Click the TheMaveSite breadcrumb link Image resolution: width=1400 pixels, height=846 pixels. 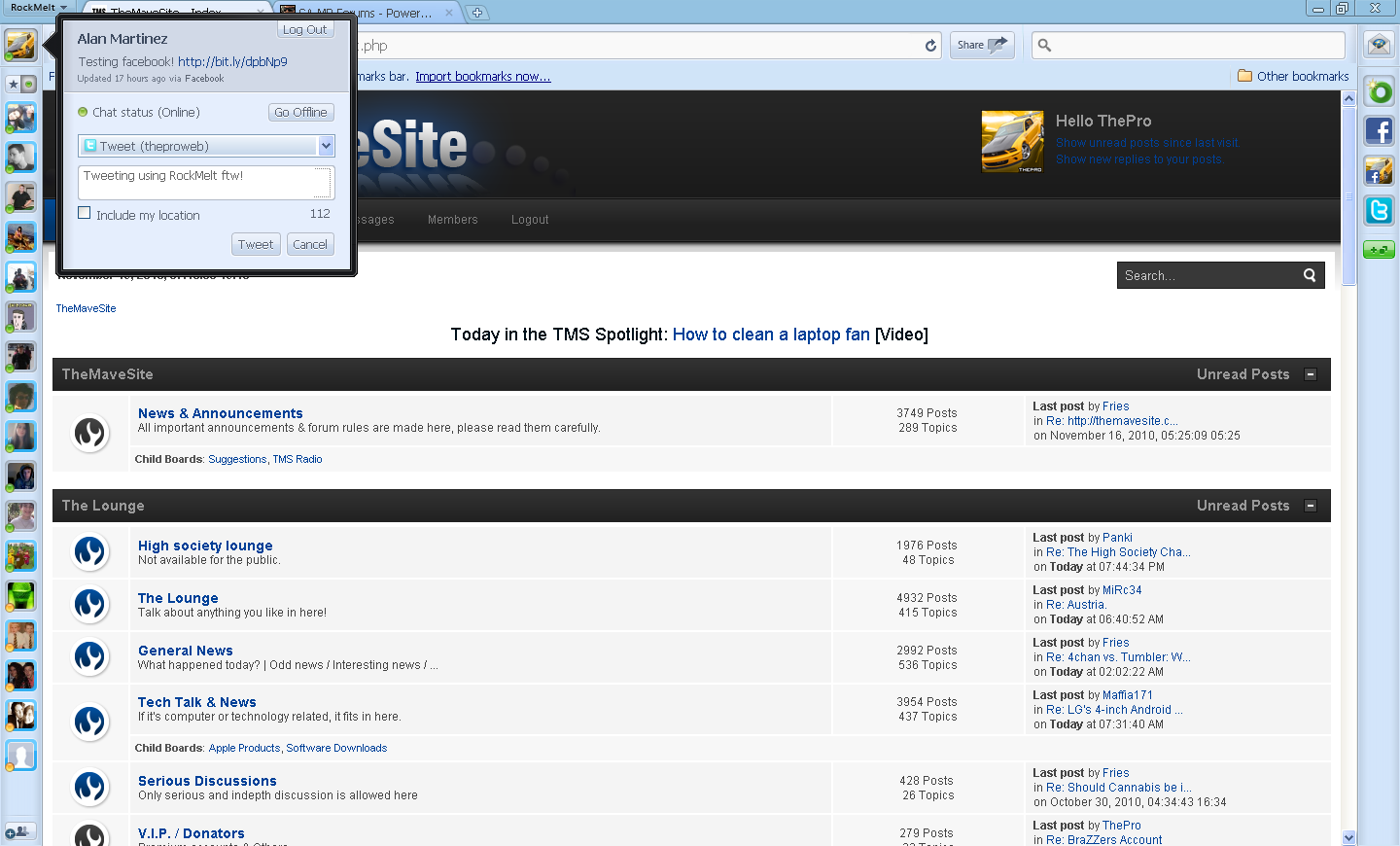point(86,308)
